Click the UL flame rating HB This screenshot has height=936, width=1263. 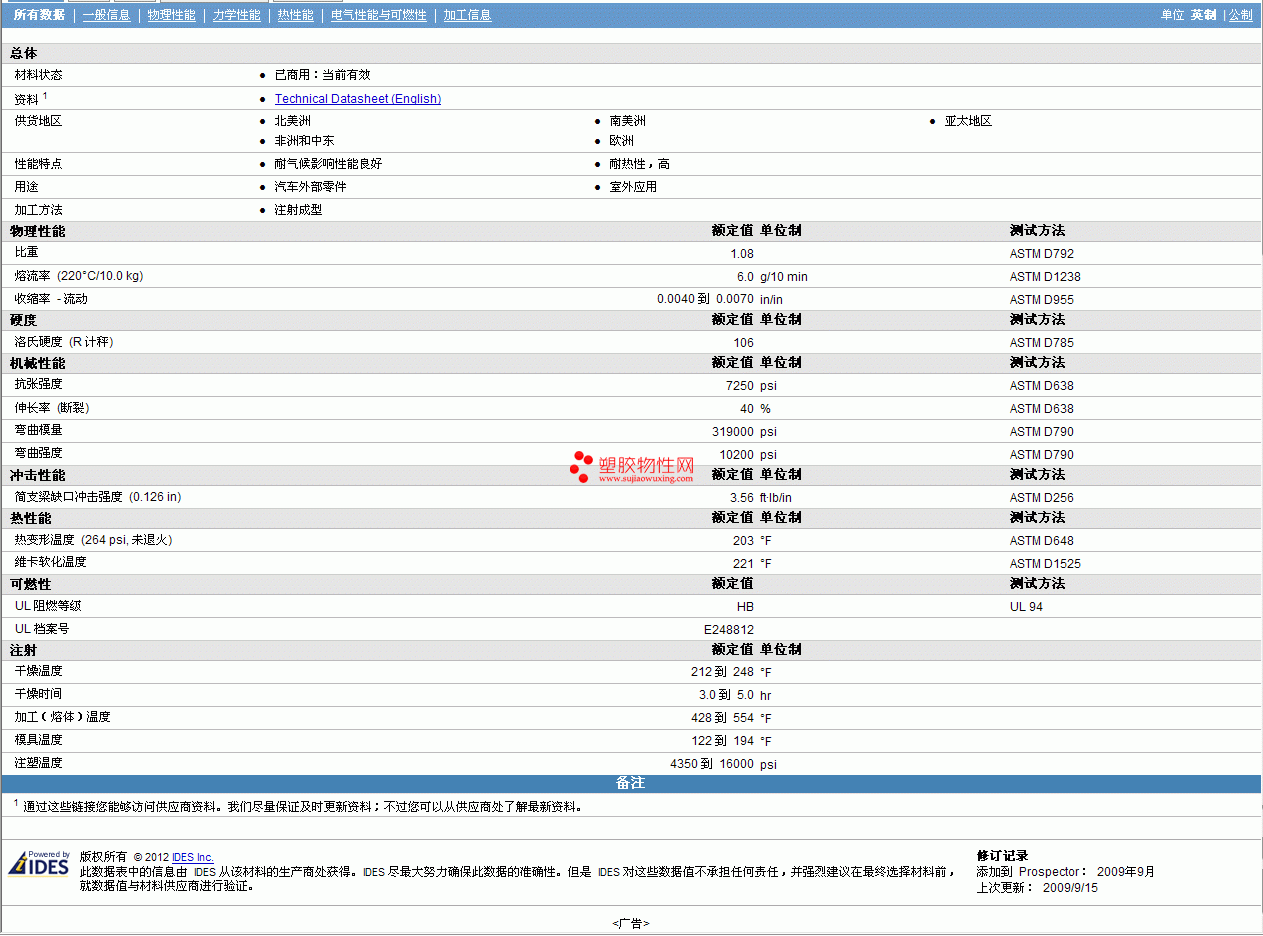[x=745, y=607]
